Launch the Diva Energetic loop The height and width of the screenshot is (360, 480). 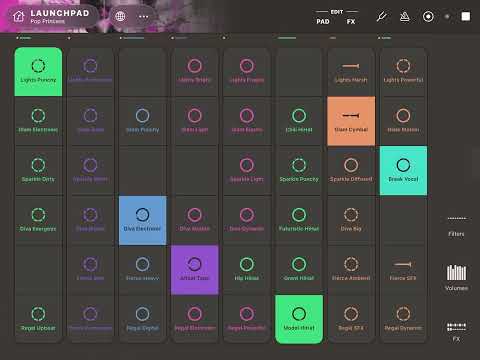tap(38, 220)
